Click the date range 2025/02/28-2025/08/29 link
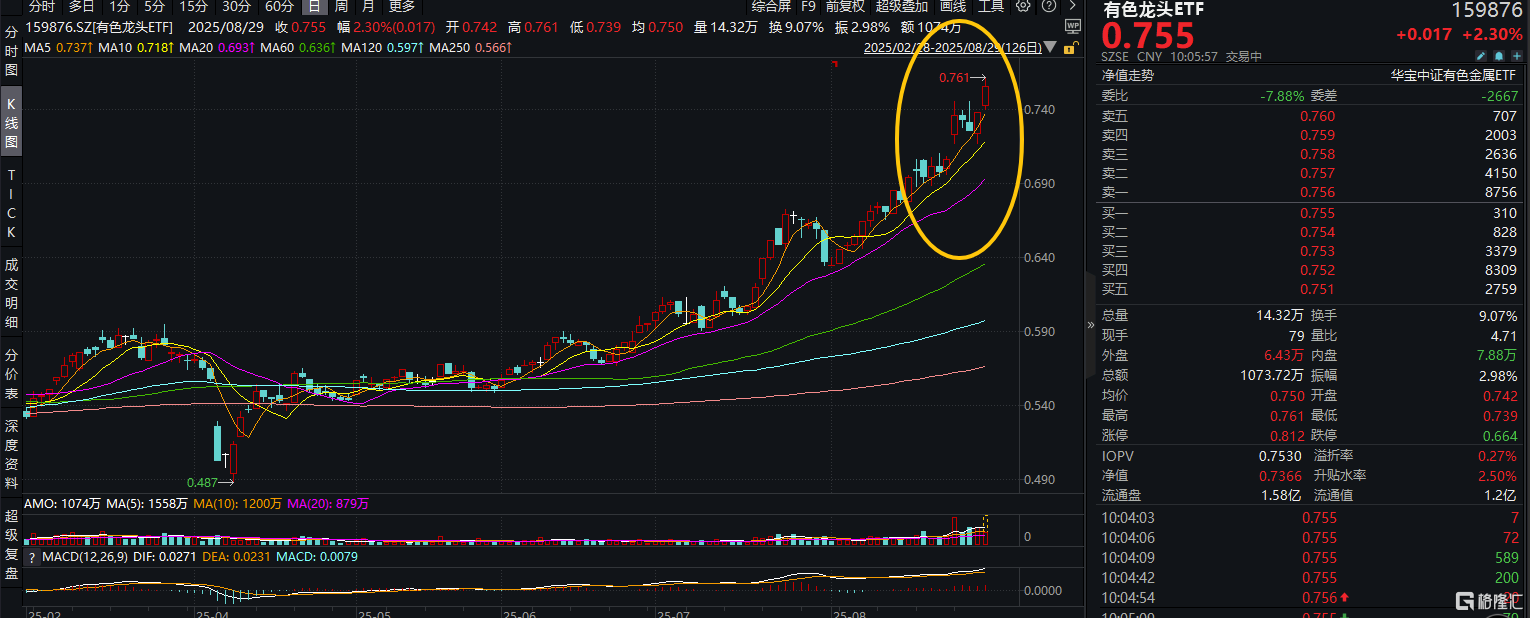Screen dimensions: 1530x618 click(x=952, y=47)
